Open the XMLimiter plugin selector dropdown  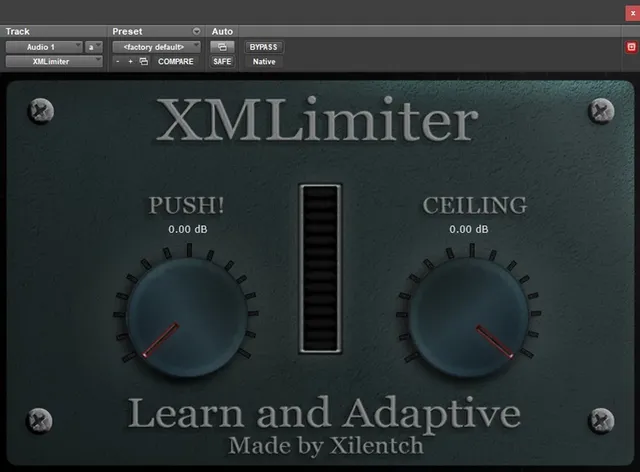54,62
